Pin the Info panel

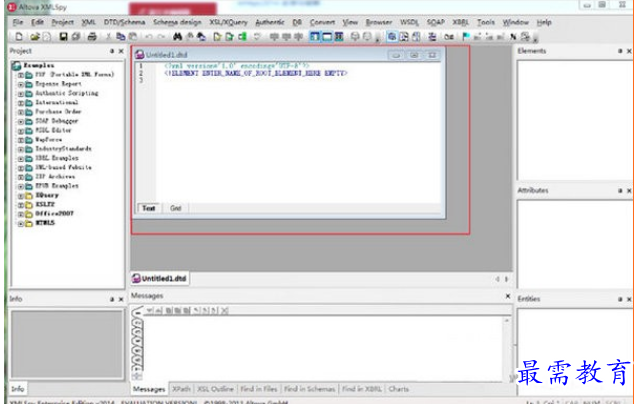(x=112, y=299)
